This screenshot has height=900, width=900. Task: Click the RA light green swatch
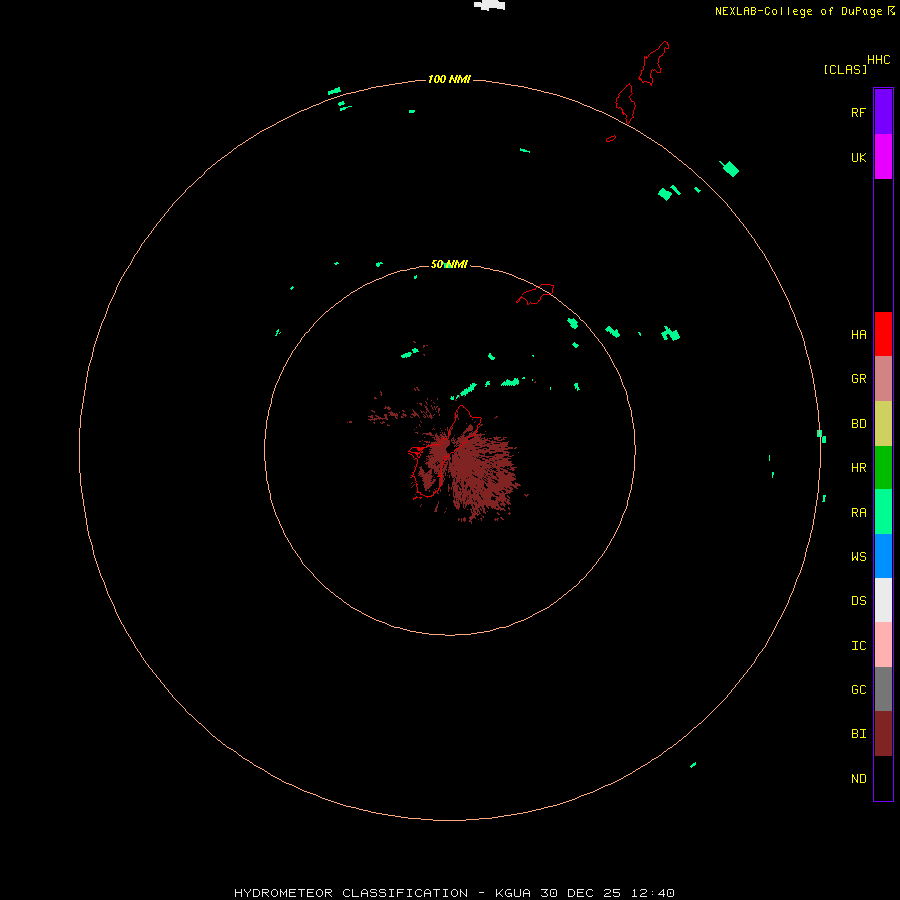883,511
